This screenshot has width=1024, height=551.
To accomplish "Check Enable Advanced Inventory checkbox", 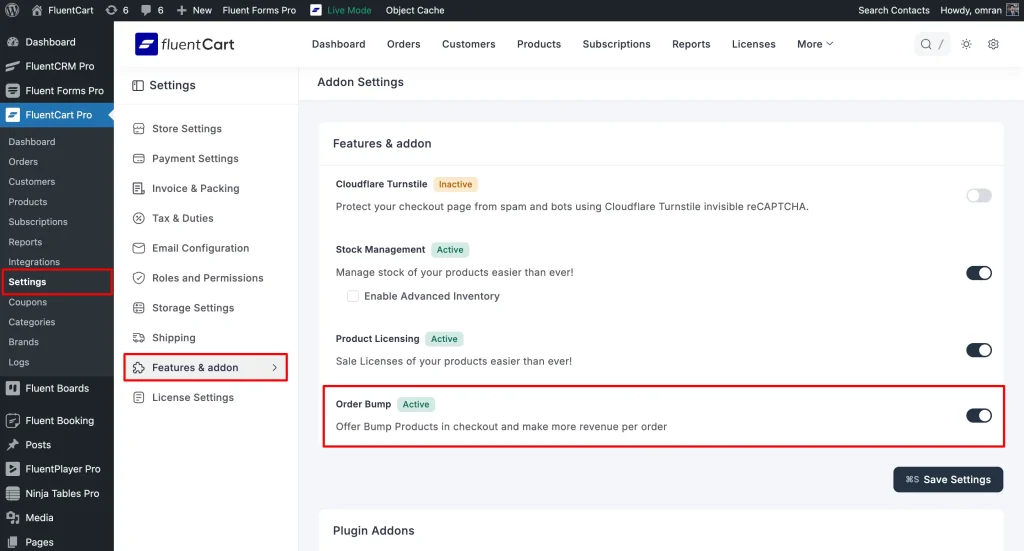I will click(x=353, y=296).
